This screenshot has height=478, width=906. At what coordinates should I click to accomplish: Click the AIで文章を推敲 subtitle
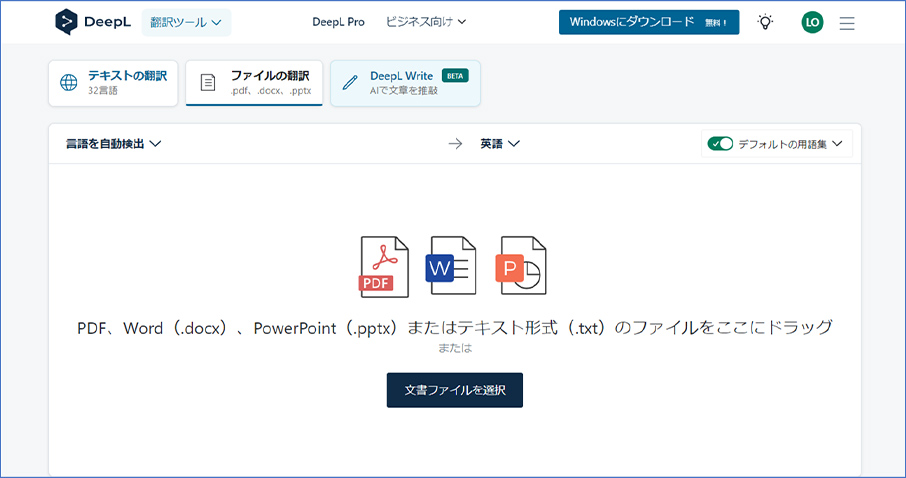coord(404,91)
